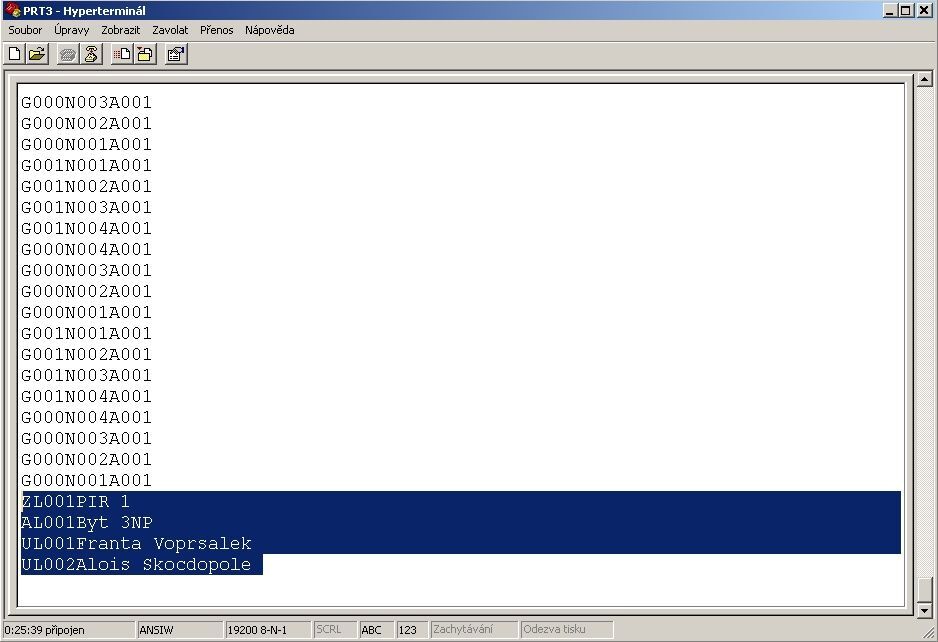Open the Přenos menu

click(216, 30)
